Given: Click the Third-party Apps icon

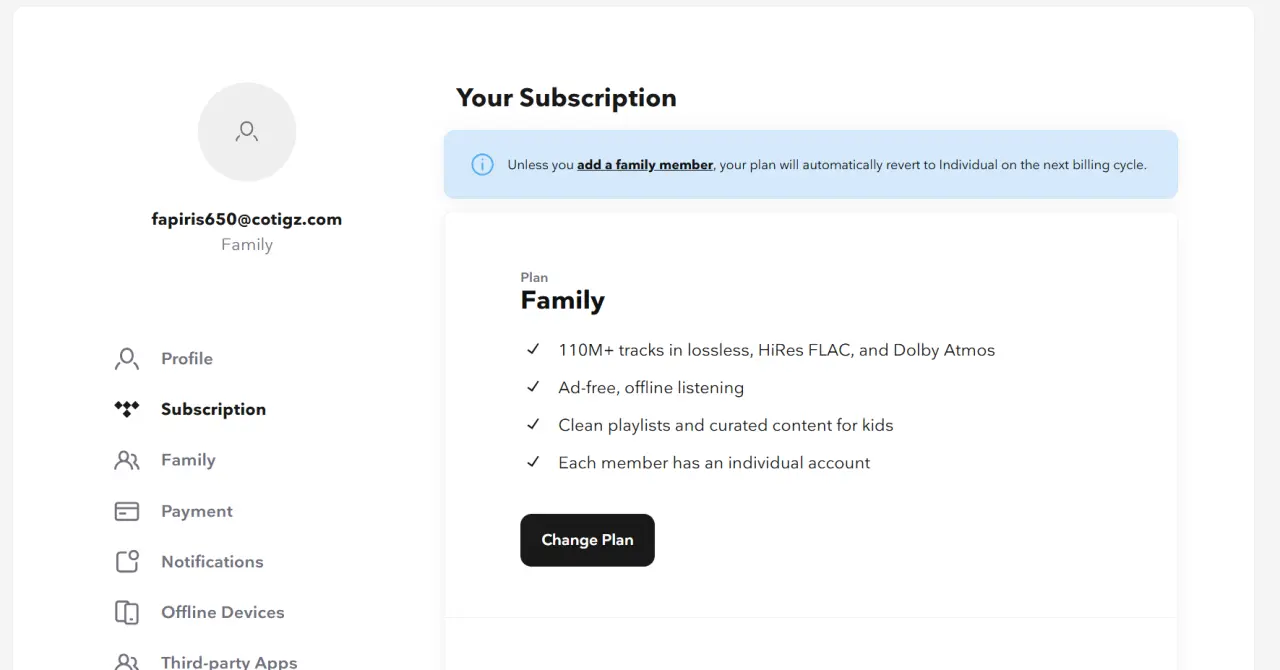Looking at the screenshot, I should pos(127,662).
